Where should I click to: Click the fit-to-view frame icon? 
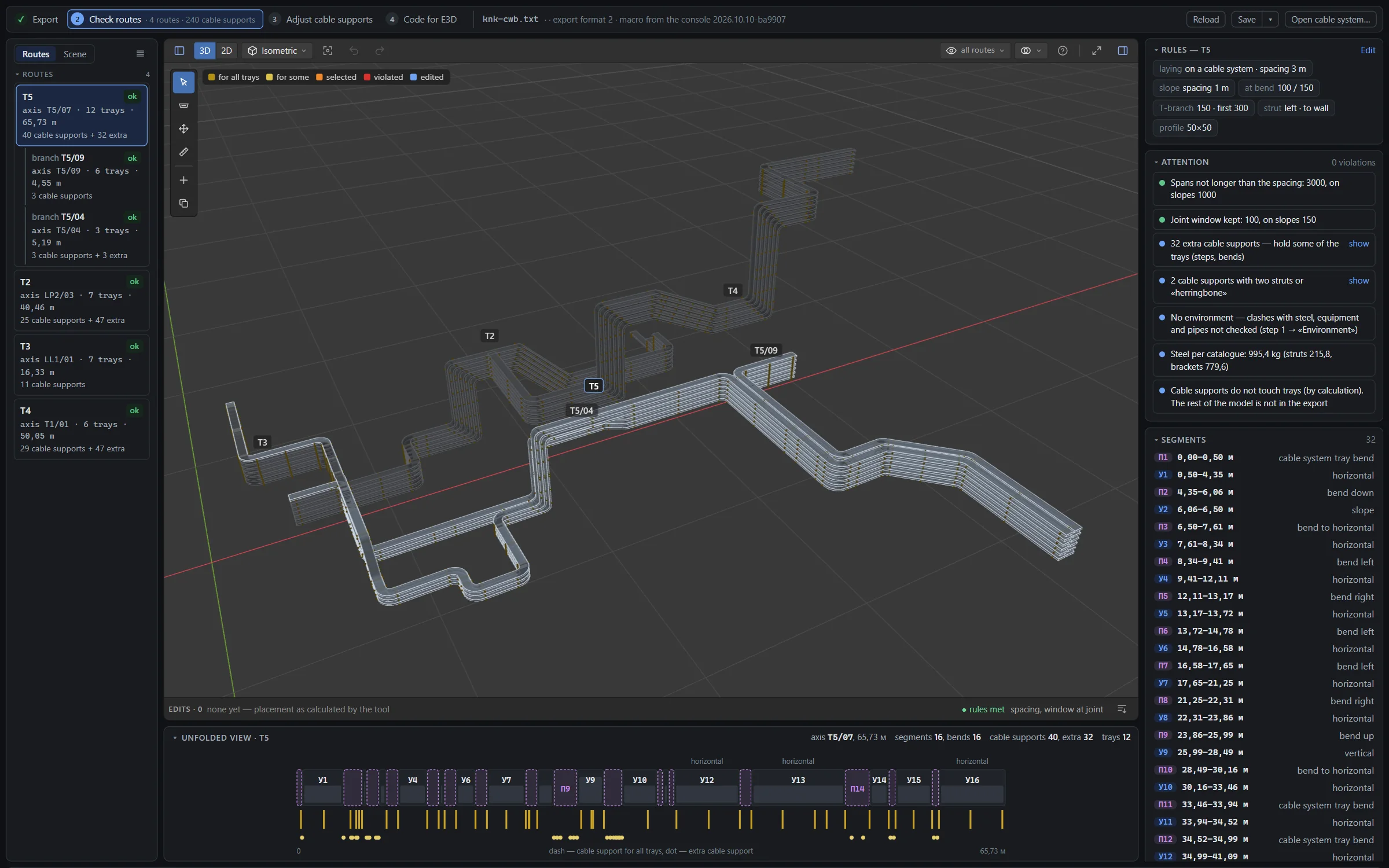[x=328, y=51]
